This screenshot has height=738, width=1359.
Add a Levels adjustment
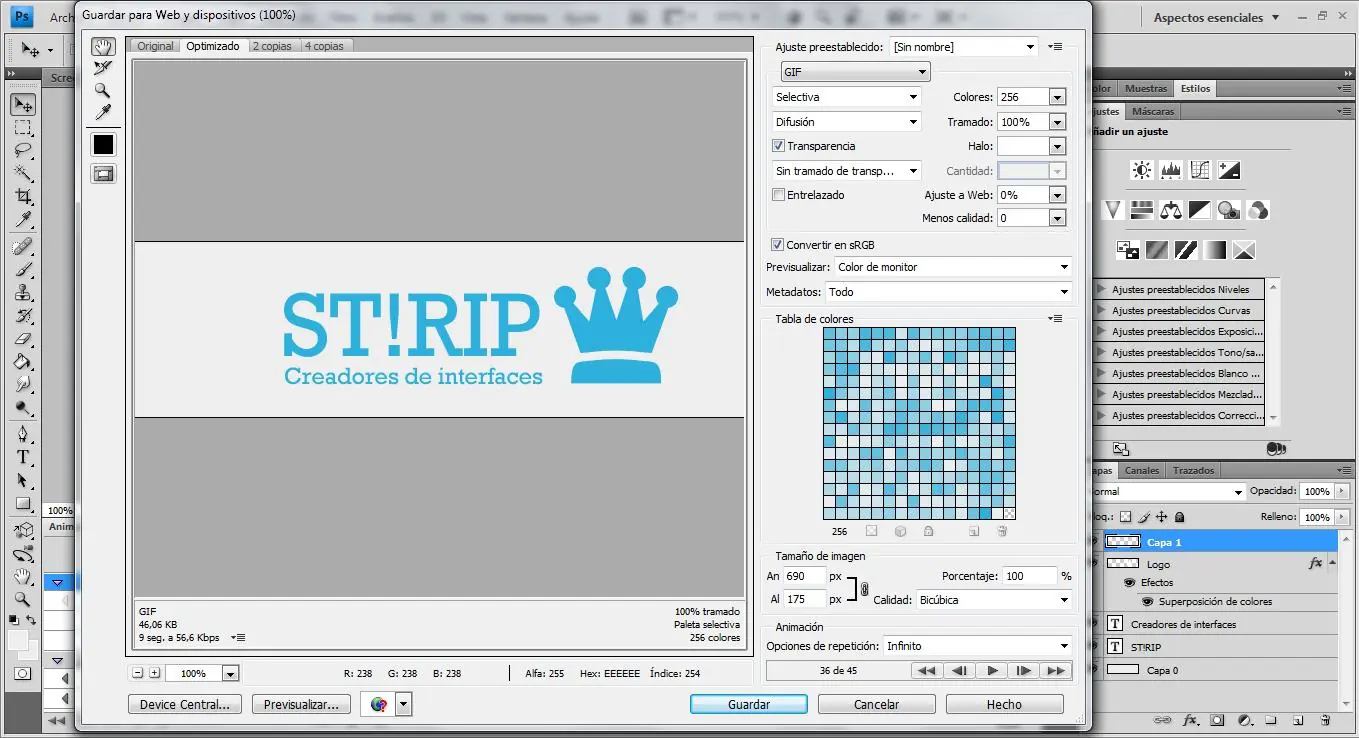click(x=1171, y=170)
